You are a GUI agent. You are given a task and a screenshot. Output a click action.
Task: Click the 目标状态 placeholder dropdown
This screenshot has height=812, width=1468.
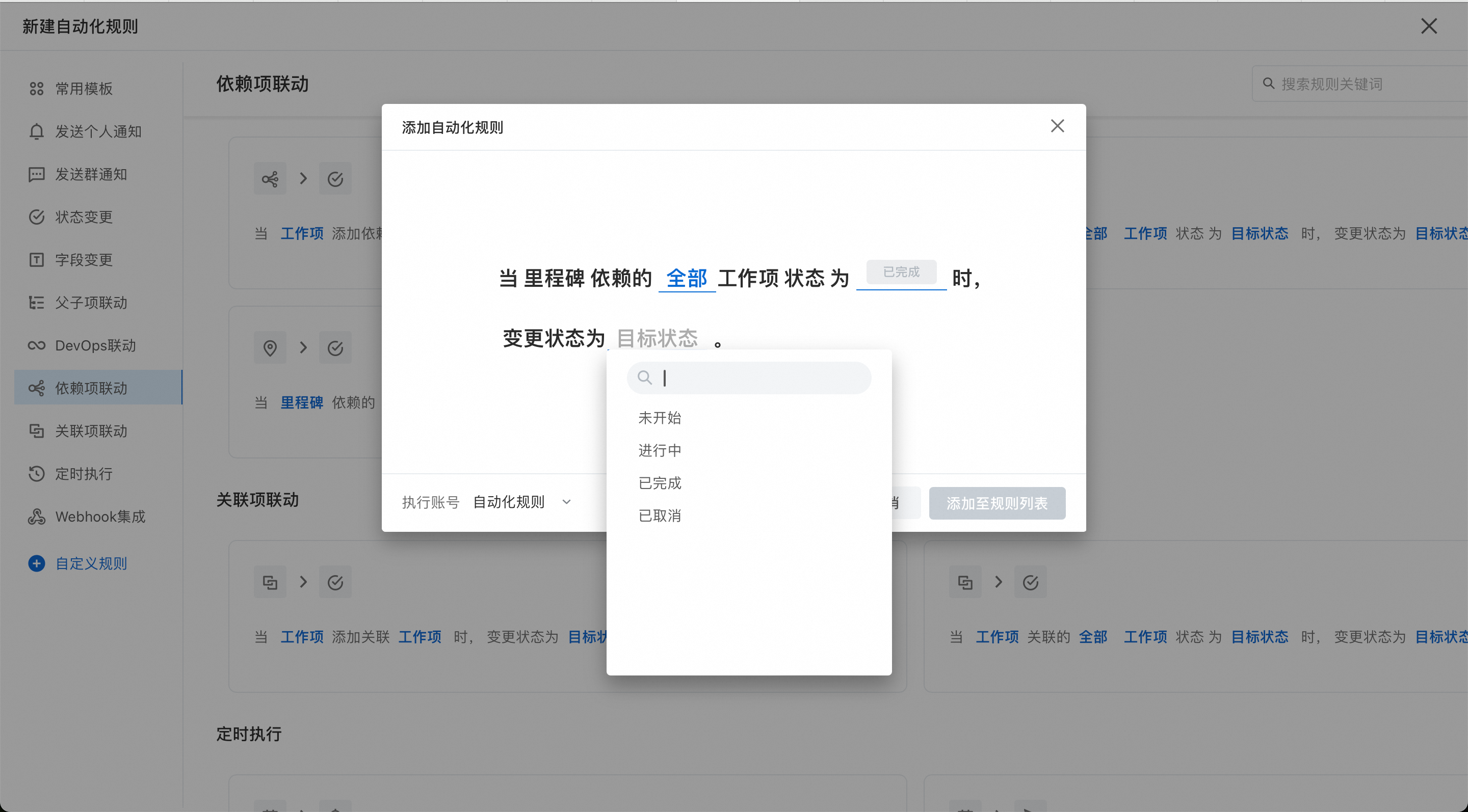click(658, 338)
